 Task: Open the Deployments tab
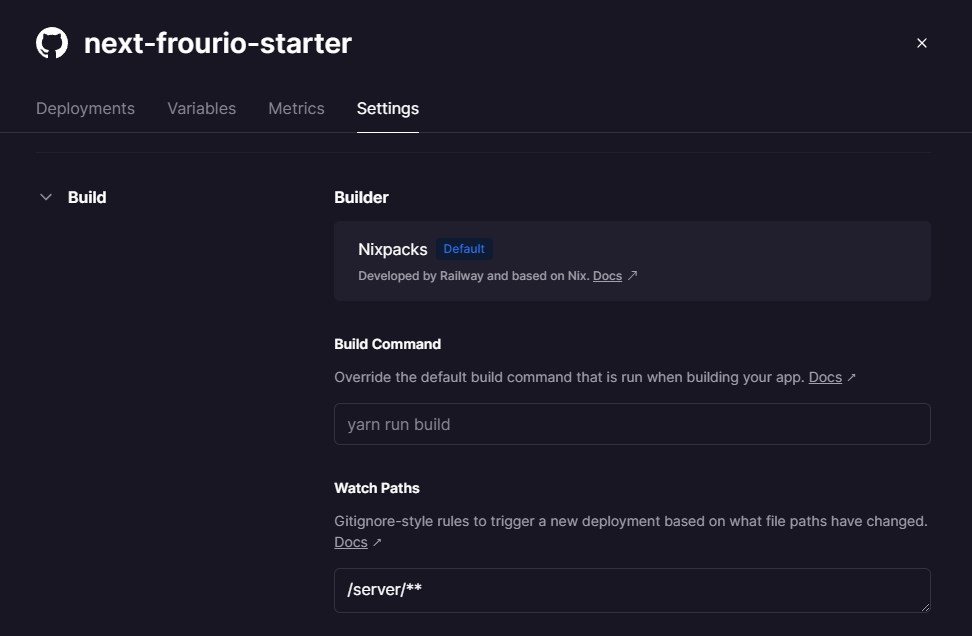86,108
